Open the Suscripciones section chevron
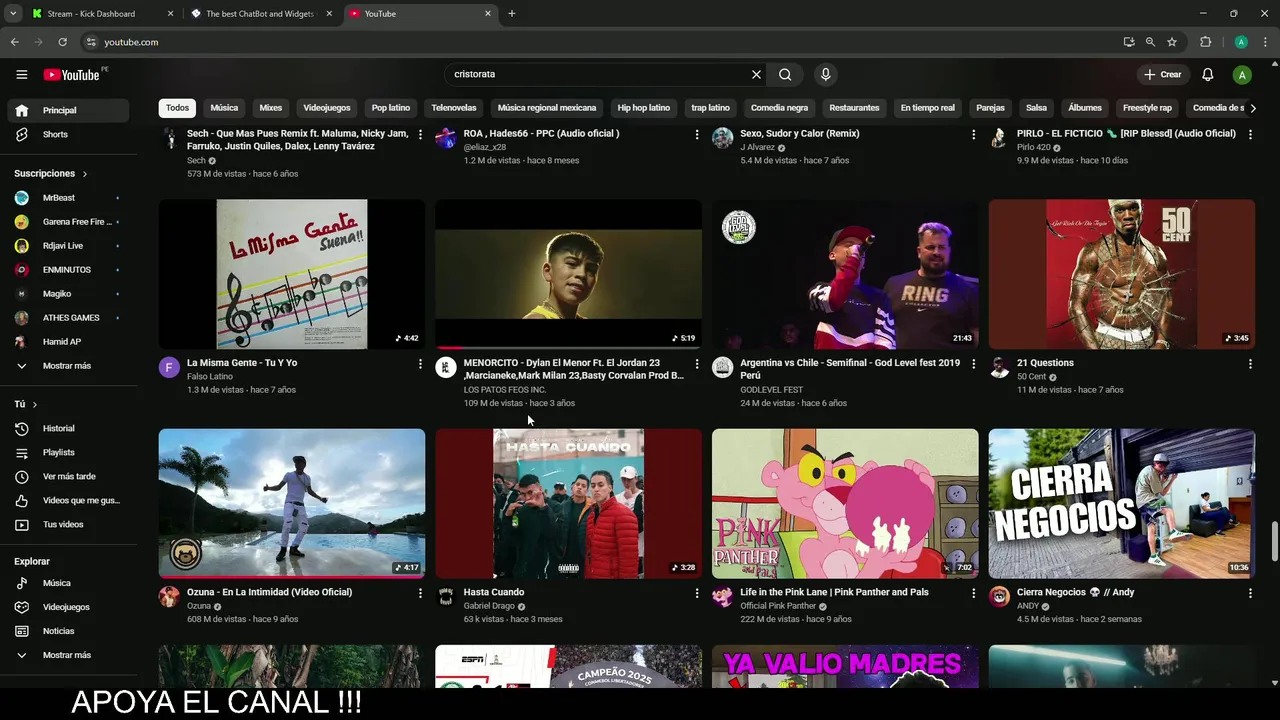Viewport: 1280px width, 720px height. [x=84, y=174]
